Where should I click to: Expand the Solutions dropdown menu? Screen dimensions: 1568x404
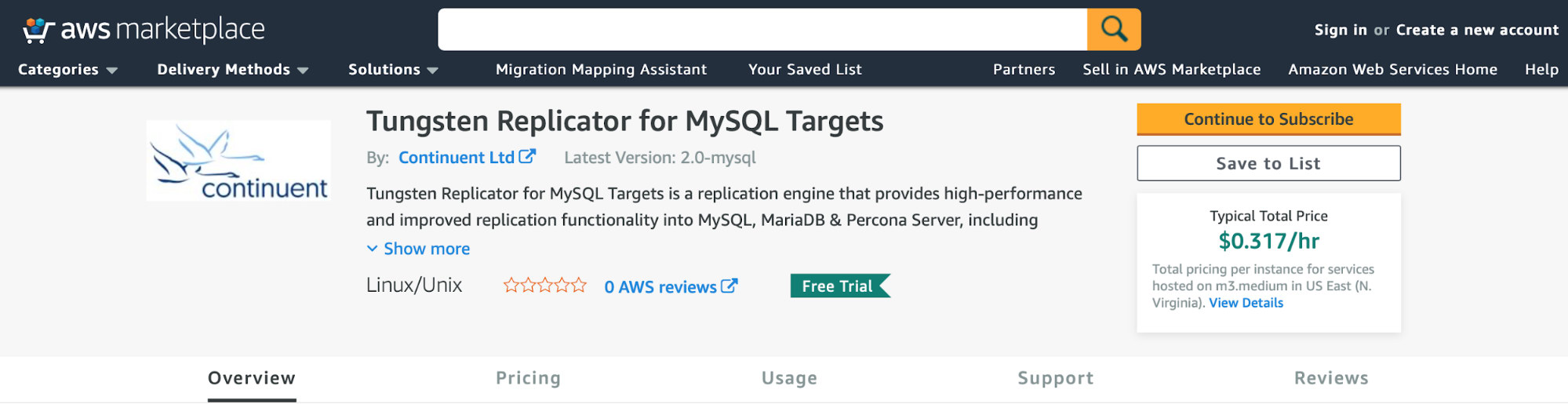coord(393,70)
